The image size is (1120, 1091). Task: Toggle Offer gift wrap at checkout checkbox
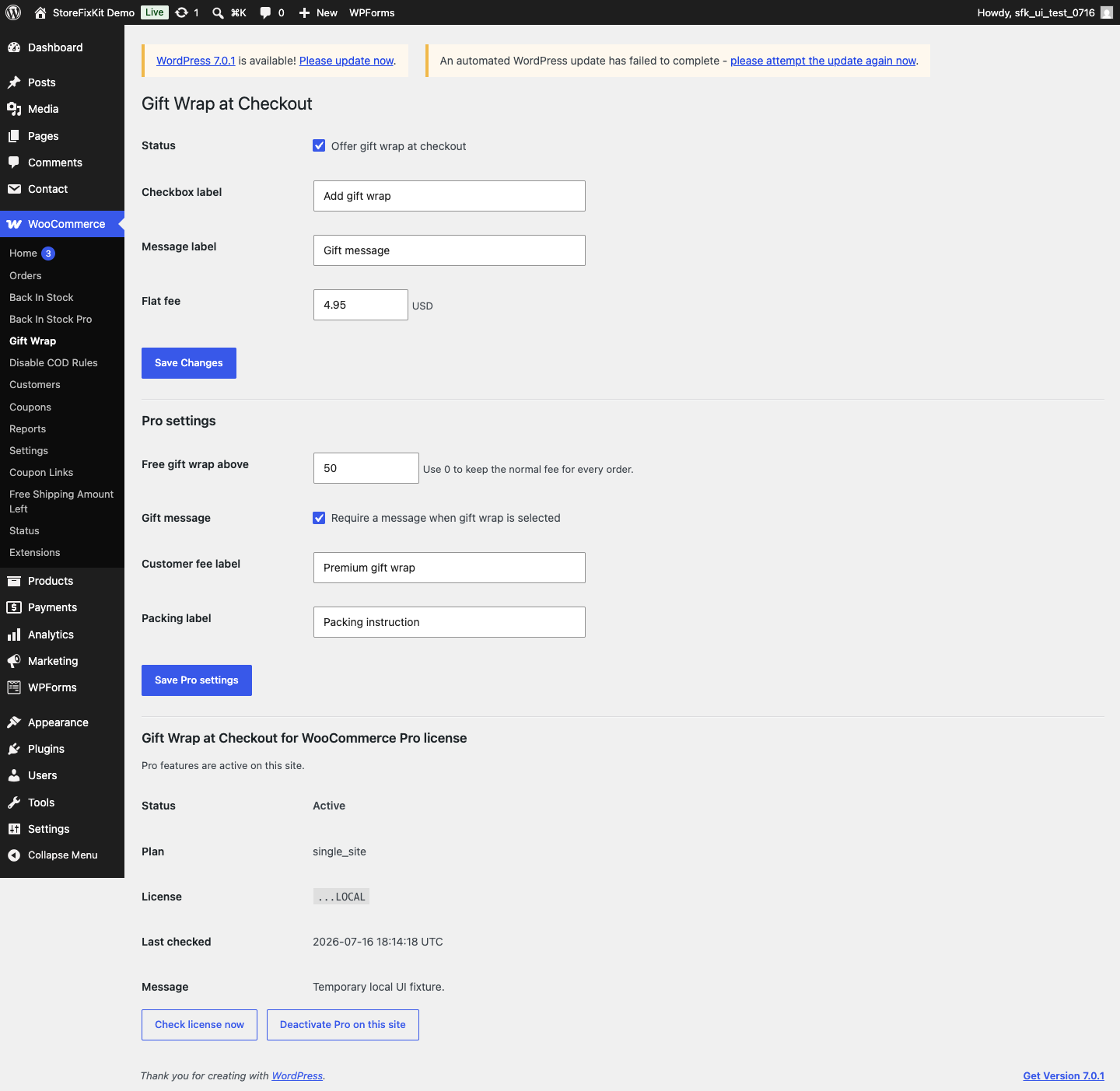point(319,145)
